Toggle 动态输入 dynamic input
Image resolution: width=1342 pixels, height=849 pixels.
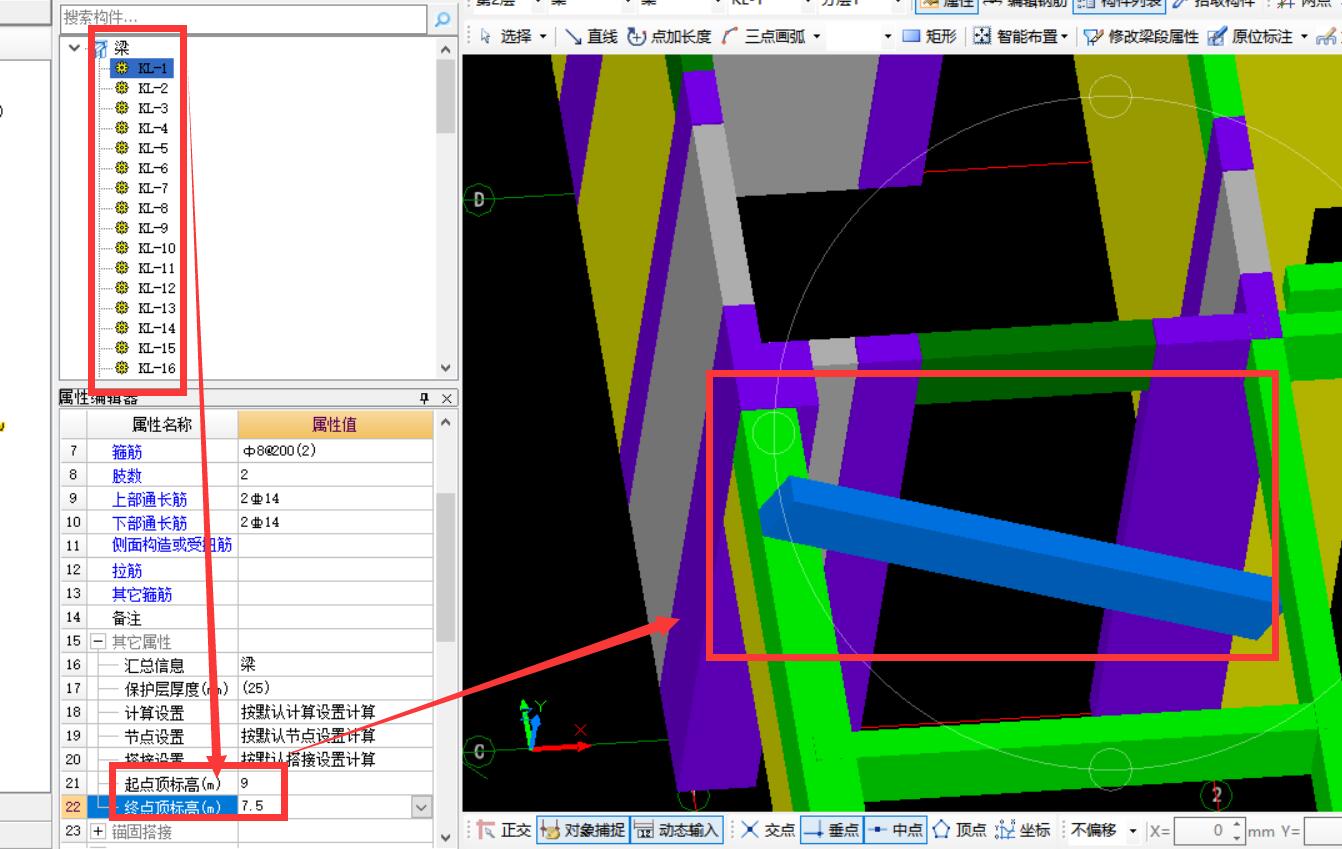tap(677, 830)
